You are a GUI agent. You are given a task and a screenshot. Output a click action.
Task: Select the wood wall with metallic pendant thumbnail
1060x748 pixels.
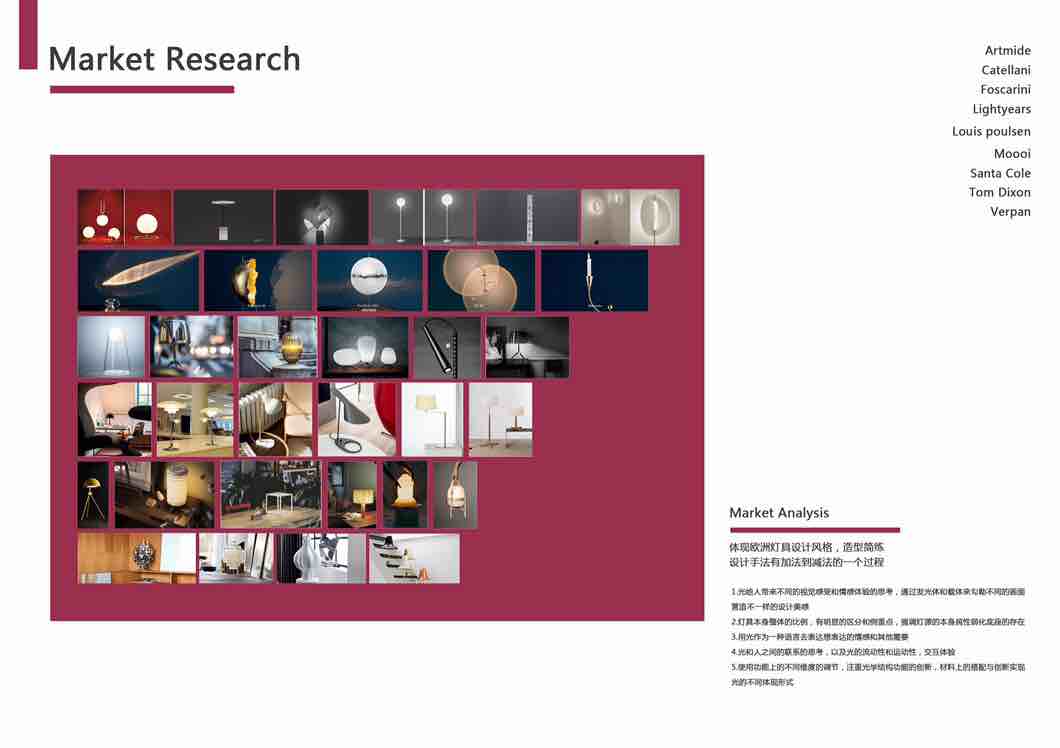tap(137, 559)
